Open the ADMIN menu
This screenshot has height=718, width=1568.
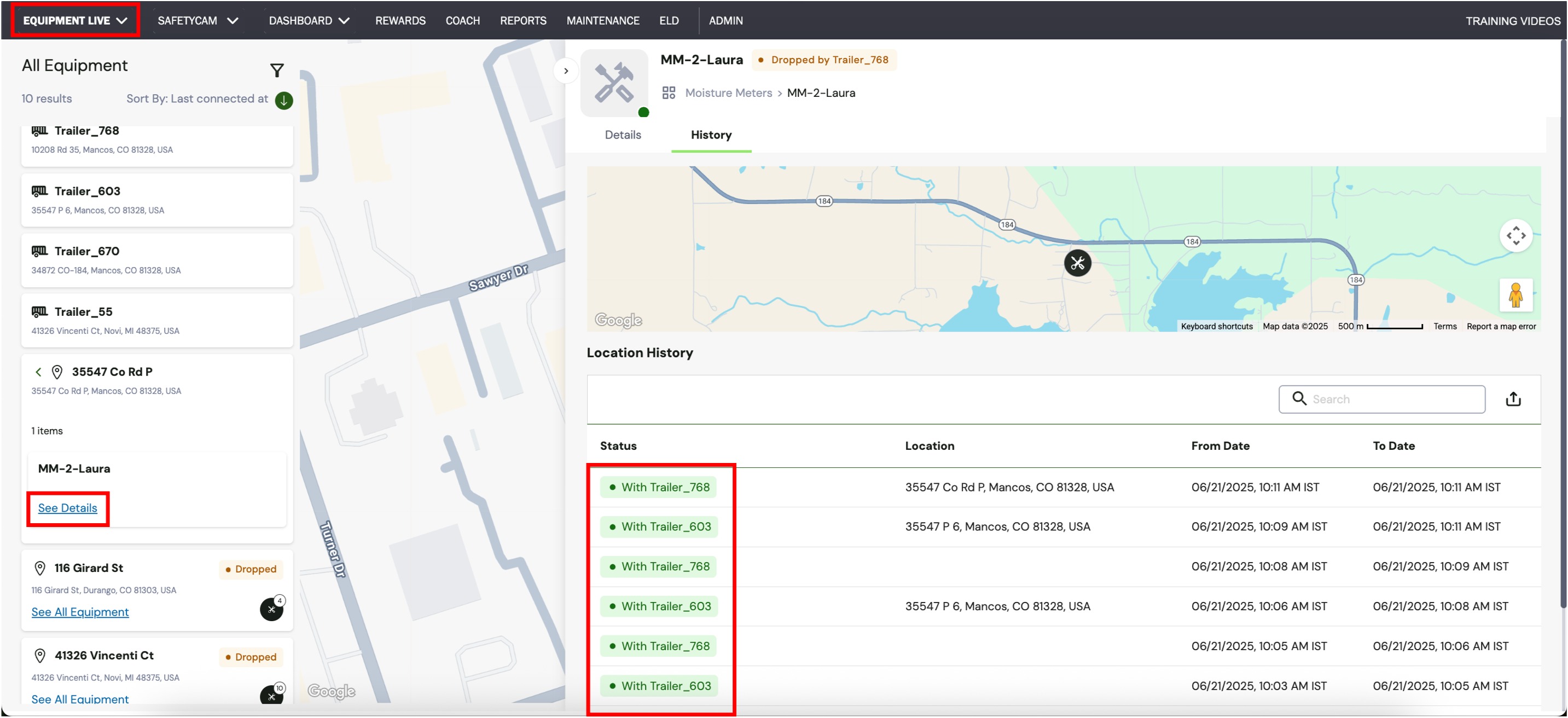[725, 21]
